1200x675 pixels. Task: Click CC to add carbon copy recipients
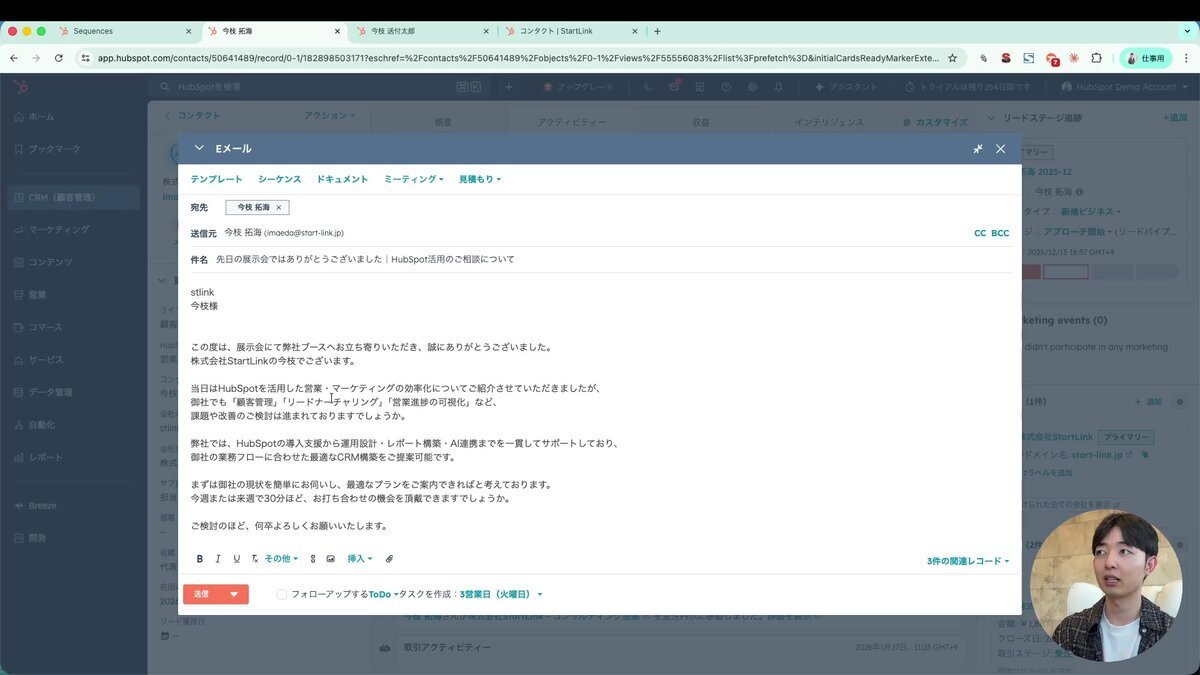click(979, 232)
